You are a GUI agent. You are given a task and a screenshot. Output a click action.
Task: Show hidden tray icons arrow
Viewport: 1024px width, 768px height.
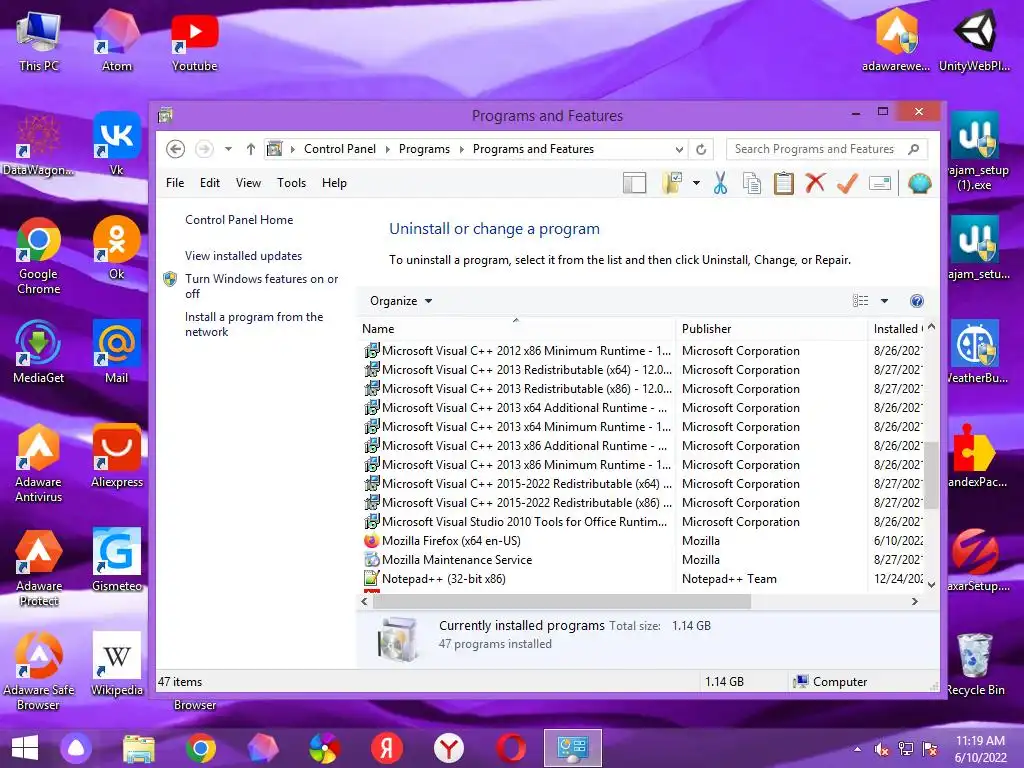point(857,749)
